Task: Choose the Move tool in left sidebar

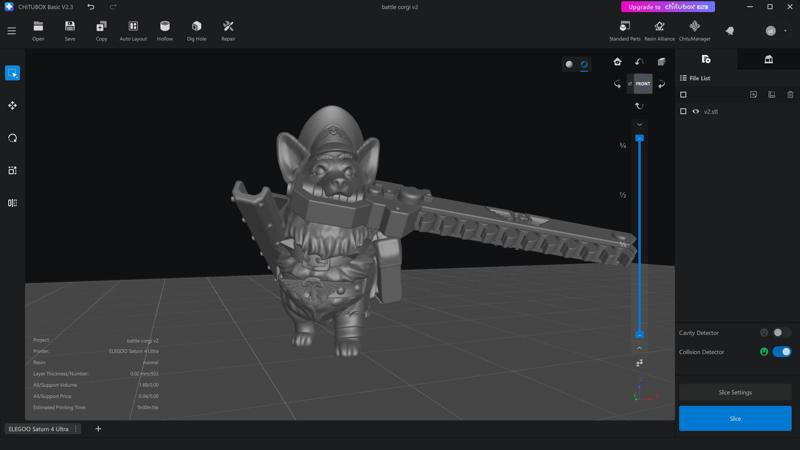Action: [12, 106]
